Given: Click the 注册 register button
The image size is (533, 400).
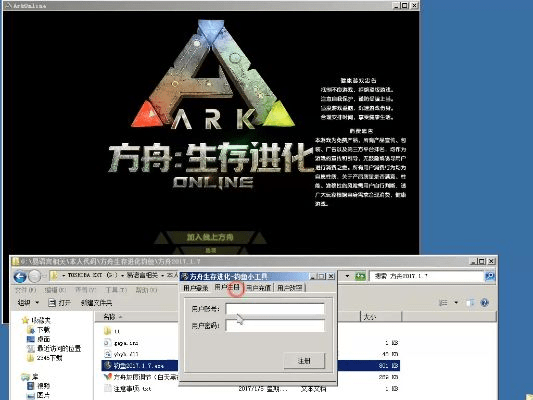Looking at the screenshot, I should pyautogui.click(x=304, y=361).
